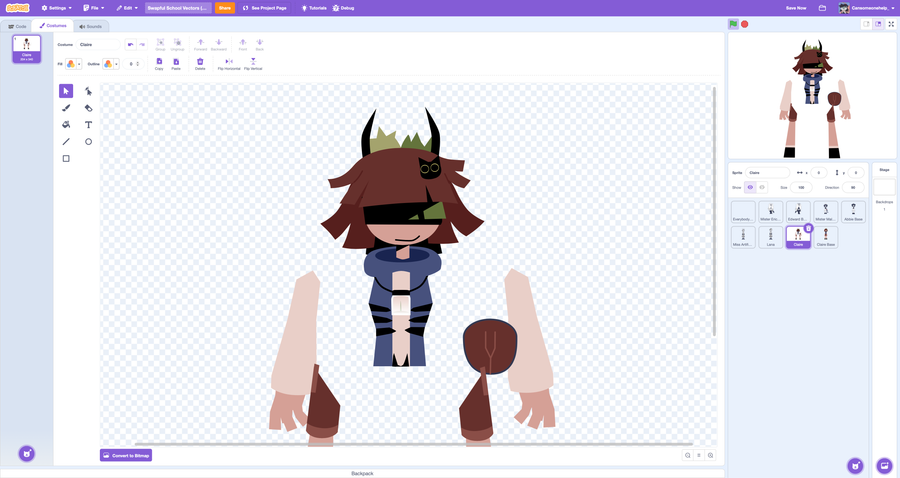900x478 pixels.
Task: Hide sprite with the crossed eye toggle
Action: (x=762, y=188)
